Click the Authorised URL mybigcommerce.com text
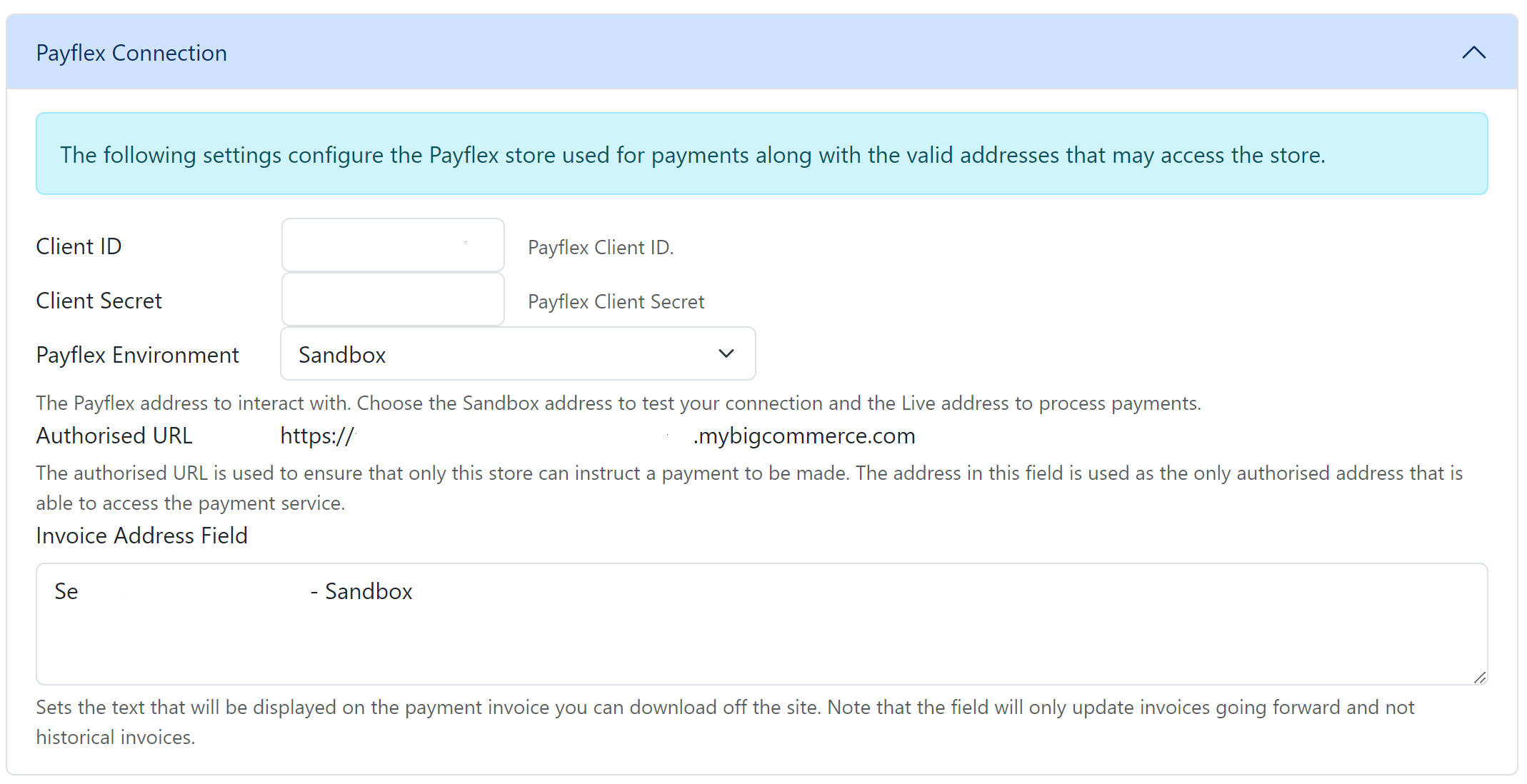Screen dimensions: 1527x784 pyautogui.click(x=804, y=436)
